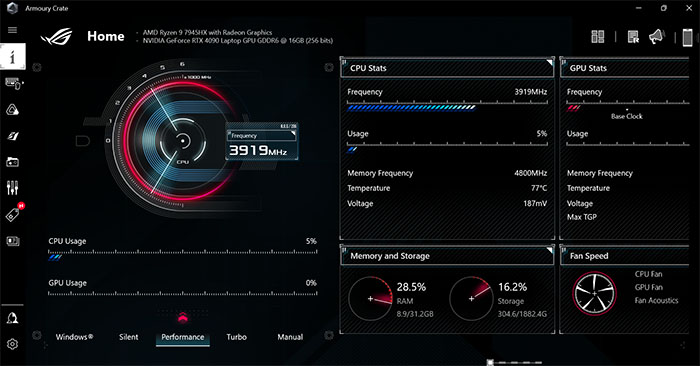Click the 28.5% RAM percentage
Viewport: 700px width, 366px height.
tap(411, 287)
